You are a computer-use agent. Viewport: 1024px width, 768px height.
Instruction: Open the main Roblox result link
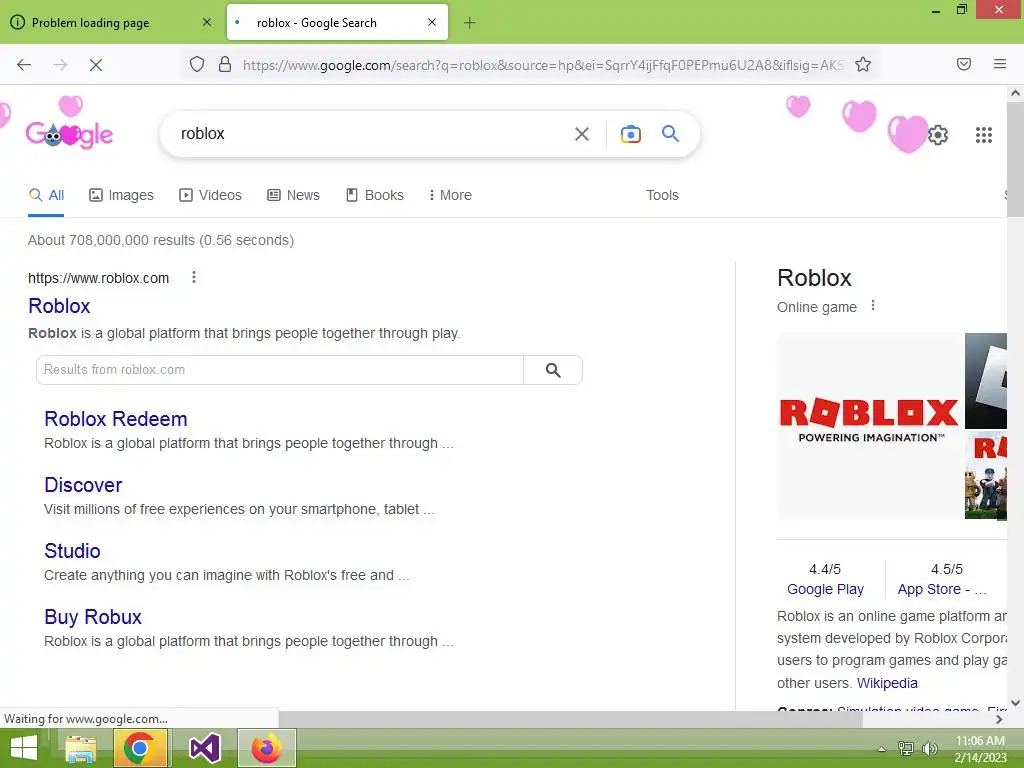point(59,306)
